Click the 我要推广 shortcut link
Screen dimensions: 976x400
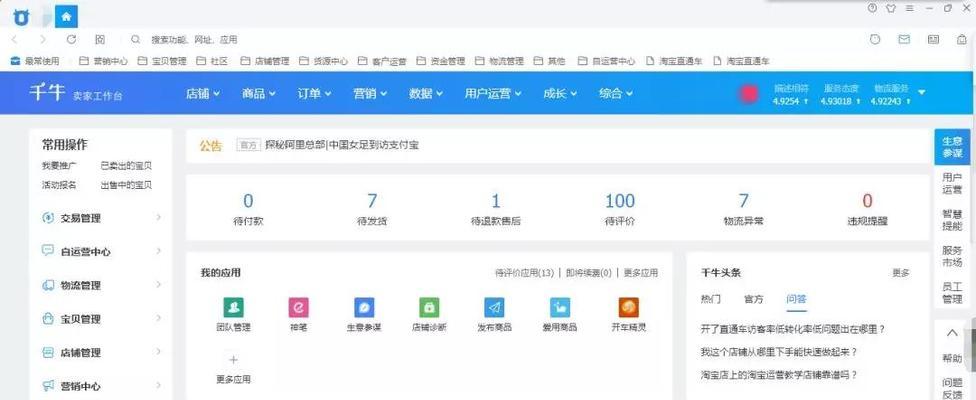60,166
